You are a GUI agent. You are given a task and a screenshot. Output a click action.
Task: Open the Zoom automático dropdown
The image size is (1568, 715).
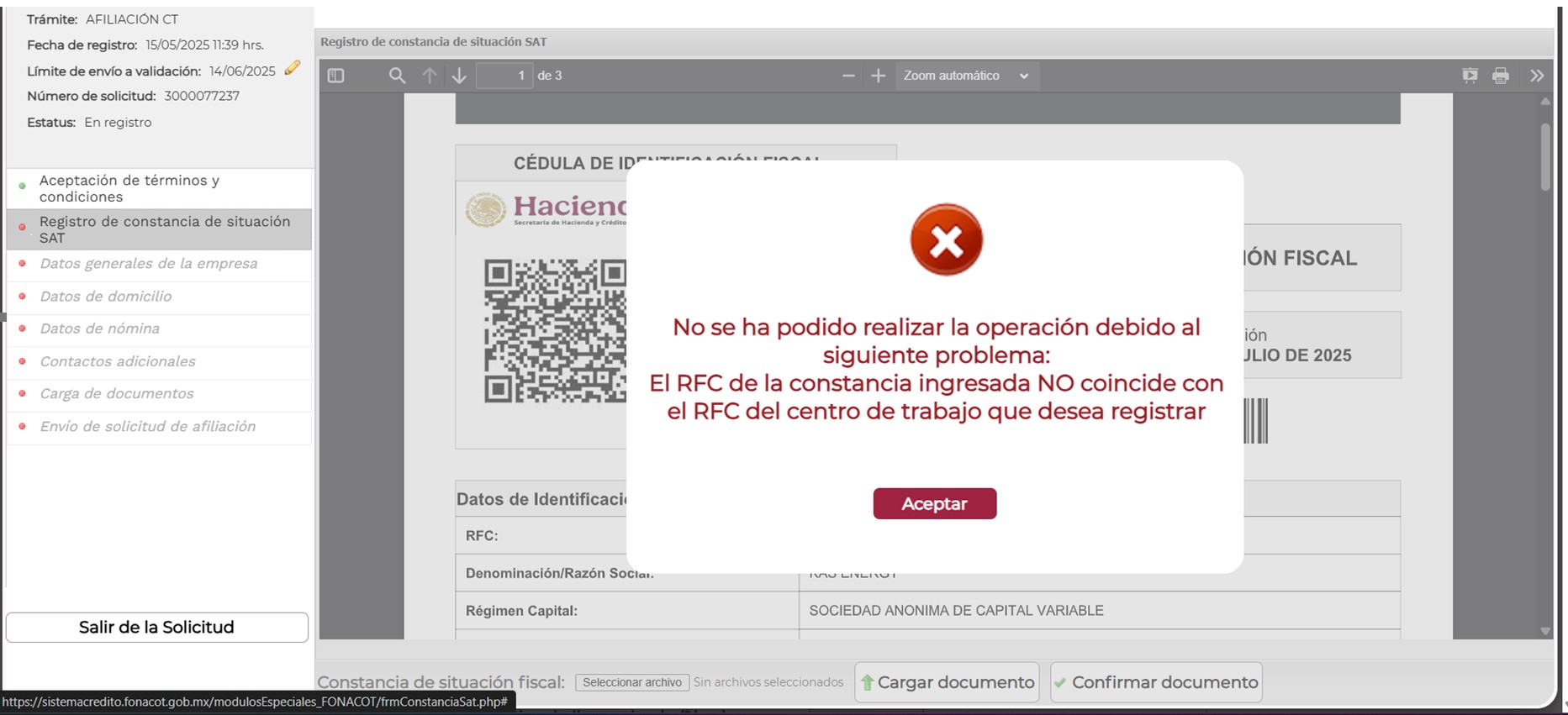tap(966, 76)
